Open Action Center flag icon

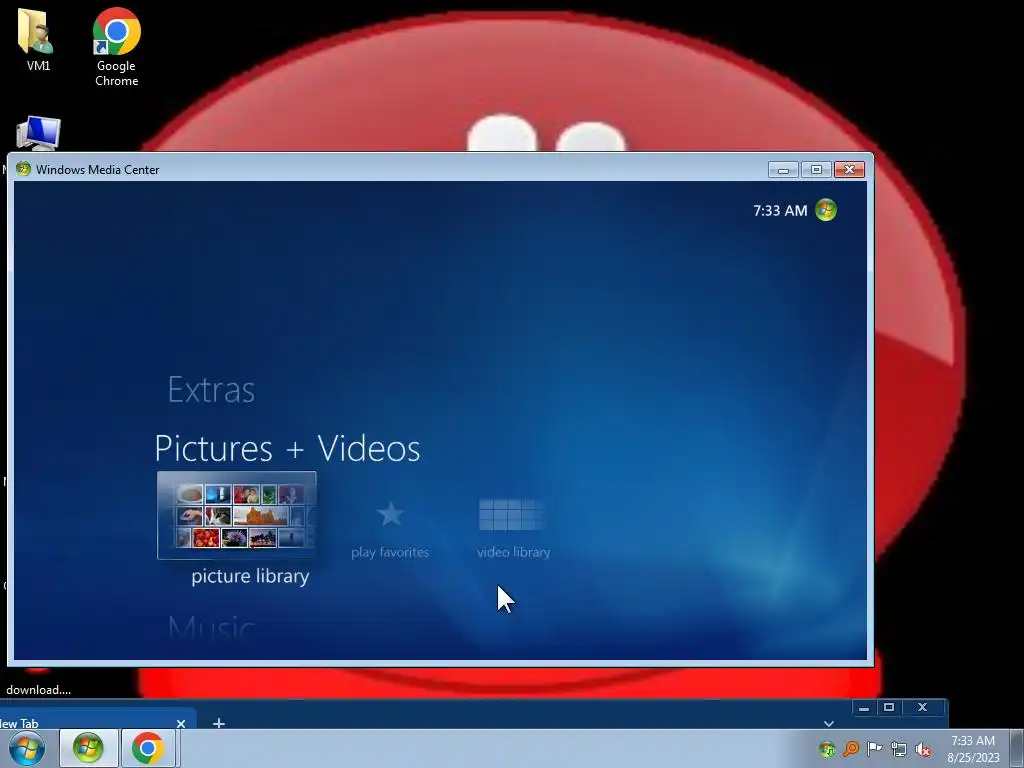tap(874, 749)
